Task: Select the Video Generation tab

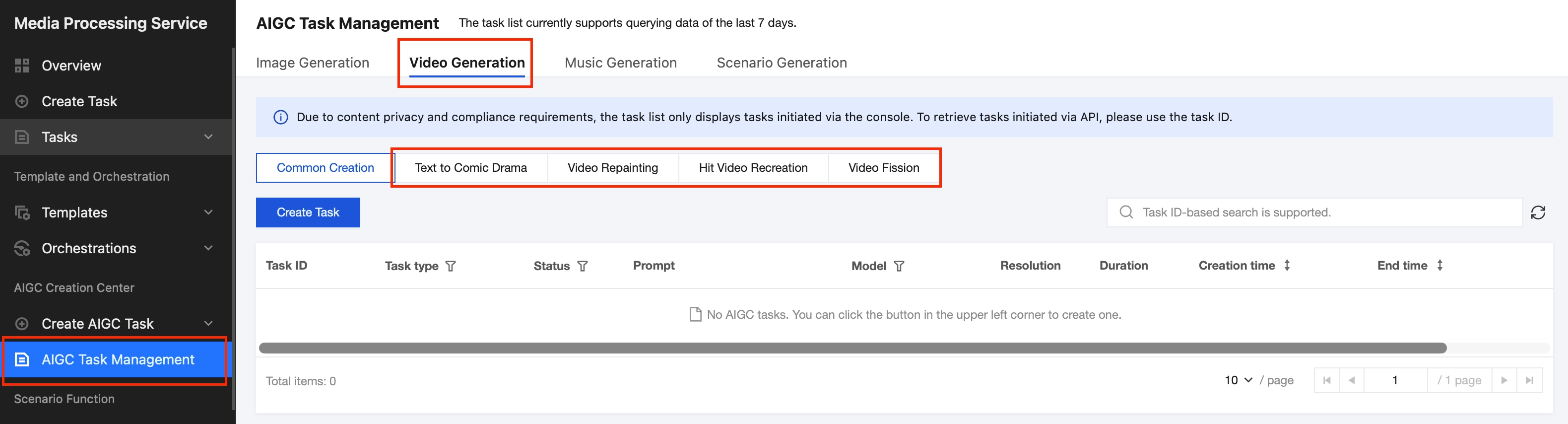Action: [467, 63]
